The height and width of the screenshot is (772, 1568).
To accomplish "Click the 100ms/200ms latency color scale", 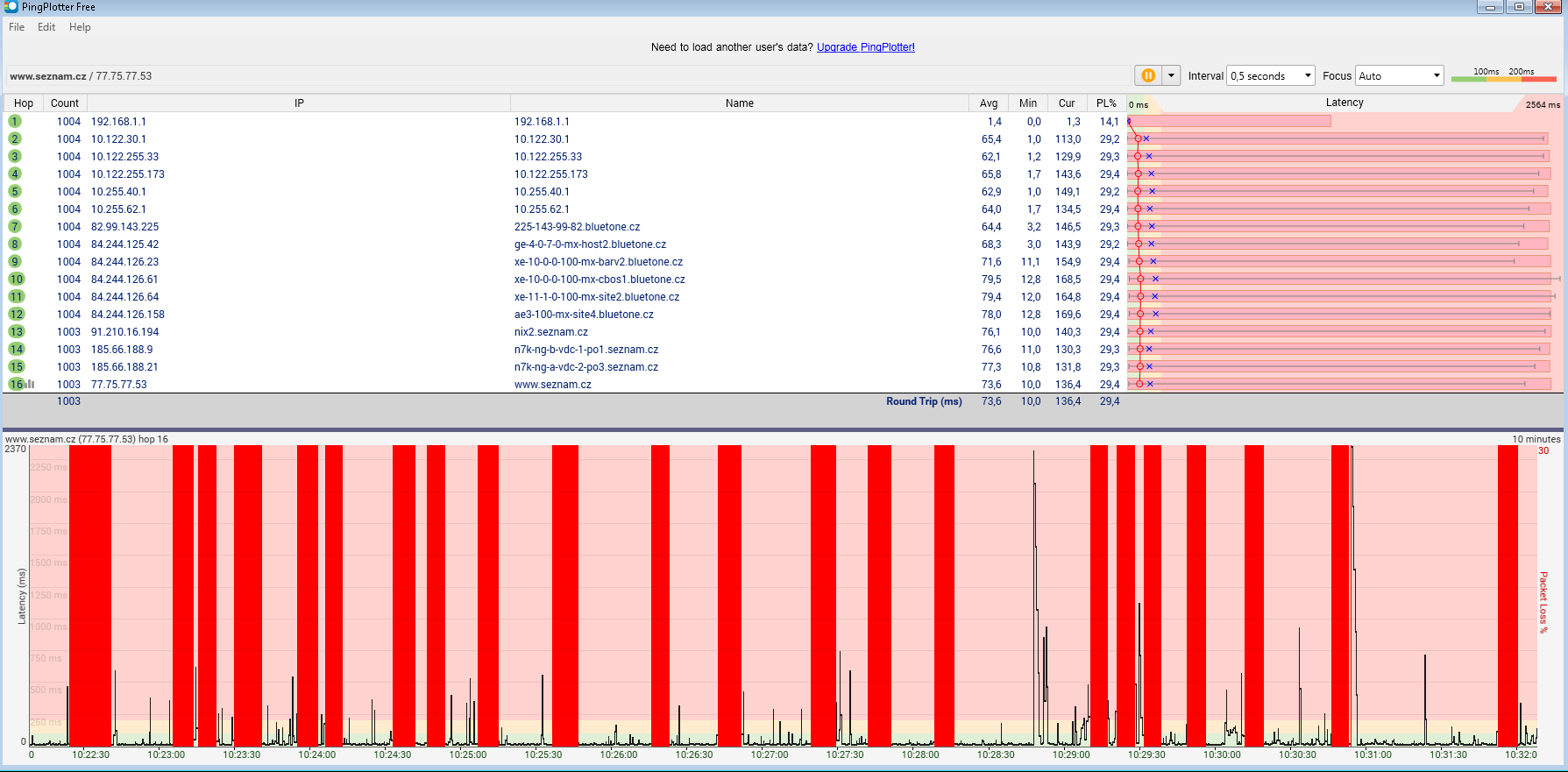I will [1503, 76].
